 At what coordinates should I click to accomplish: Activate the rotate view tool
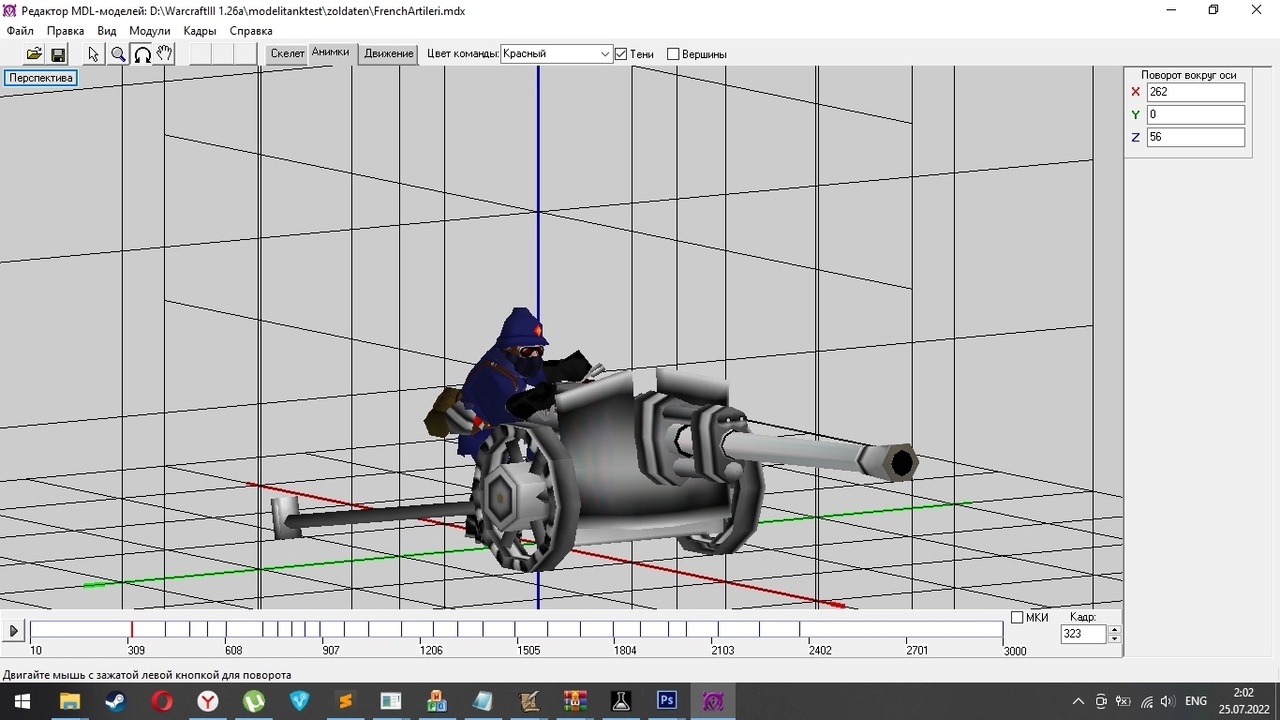click(x=142, y=54)
